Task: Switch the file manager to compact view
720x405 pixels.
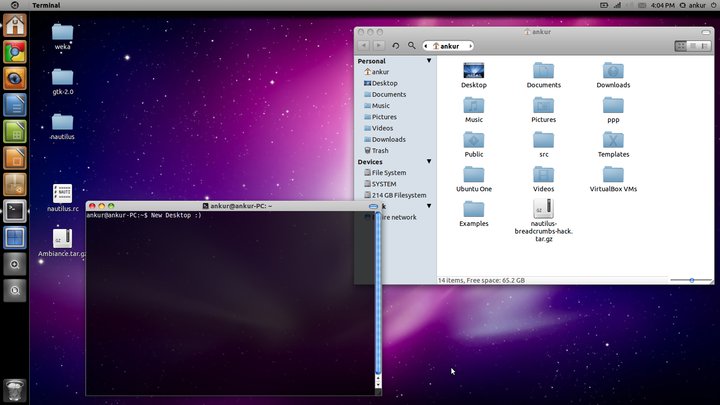Action: click(703, 46)
